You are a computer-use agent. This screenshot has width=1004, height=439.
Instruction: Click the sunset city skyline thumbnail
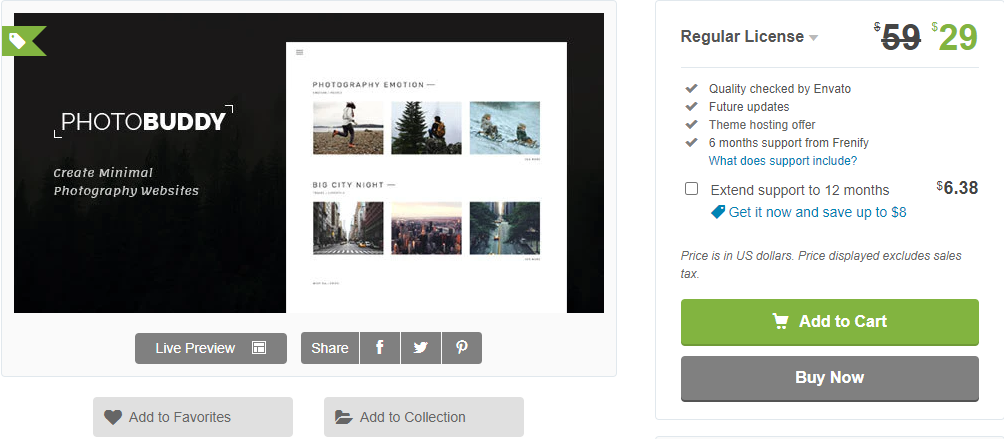click(x=426, y=228)
